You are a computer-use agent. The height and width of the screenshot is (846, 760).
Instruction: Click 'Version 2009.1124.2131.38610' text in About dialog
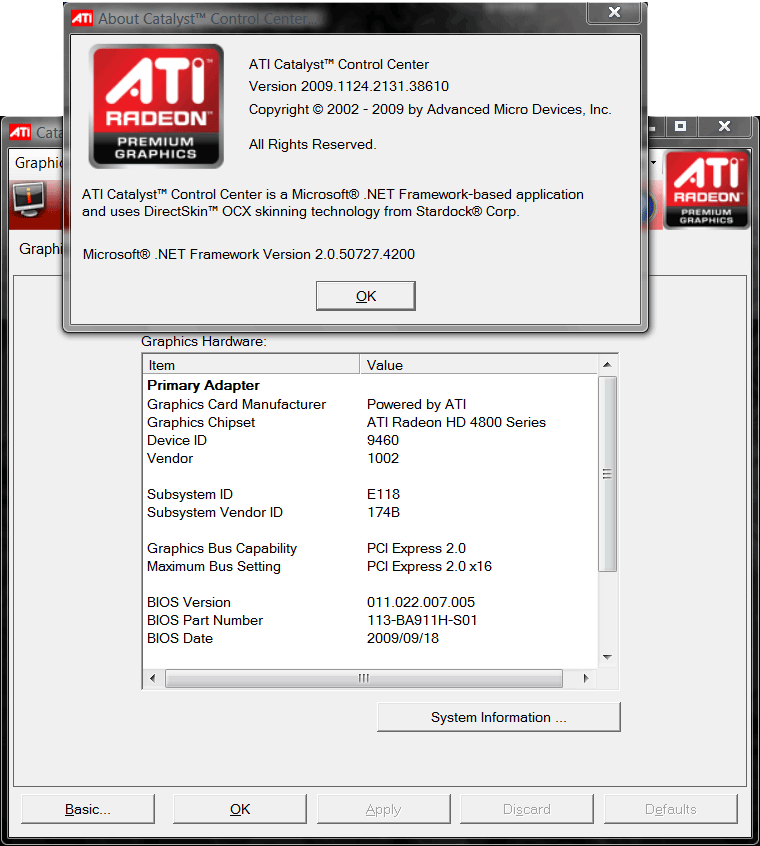[348, 86]
